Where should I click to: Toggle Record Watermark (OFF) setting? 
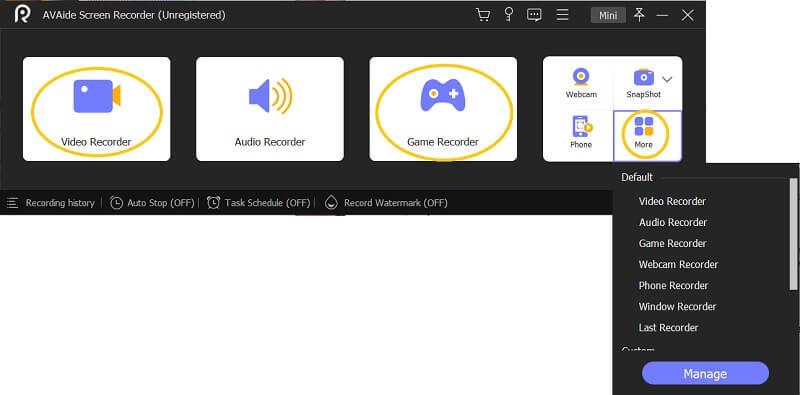click(386, 203)
